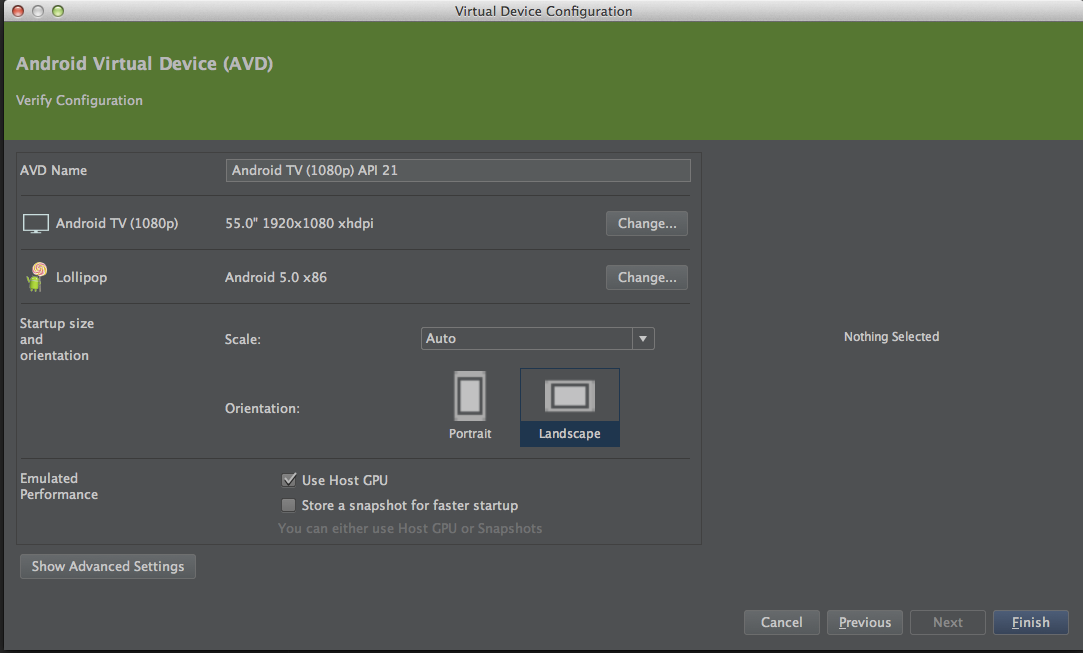
Task: Click the yellow minimize window button
Action: point(38,11)
